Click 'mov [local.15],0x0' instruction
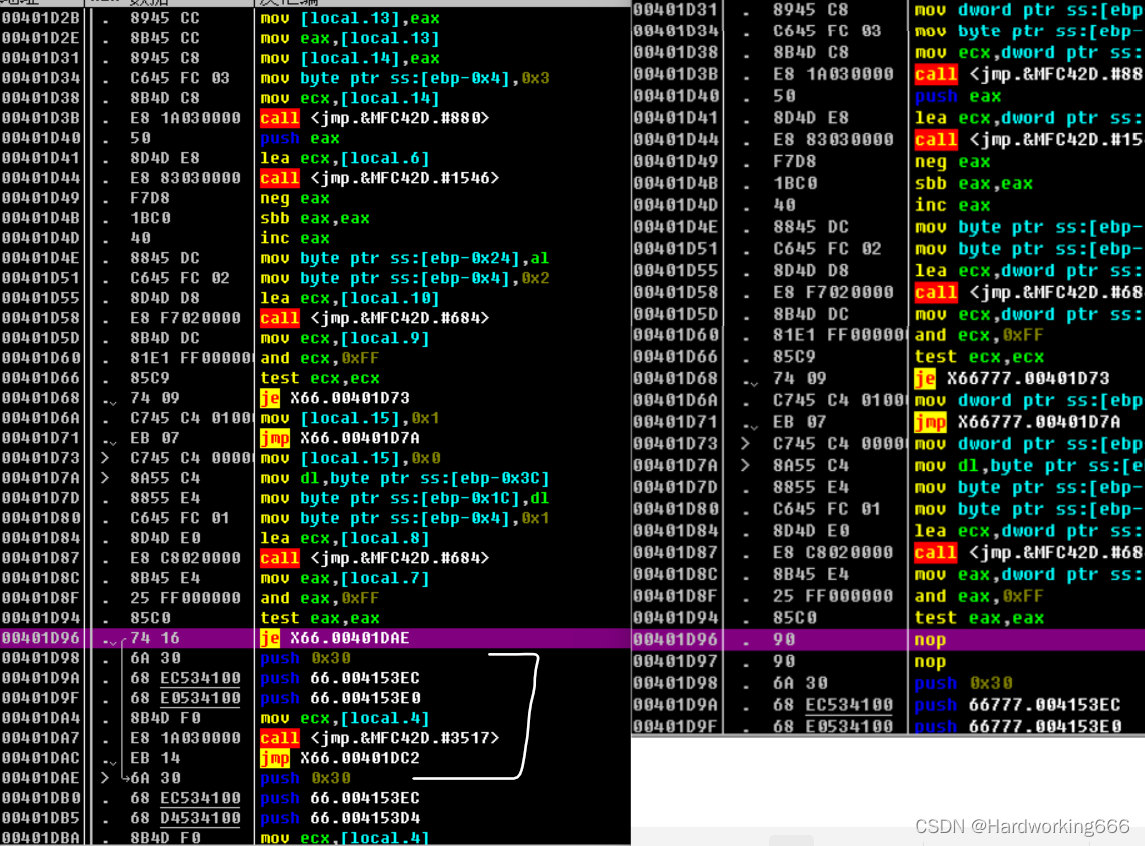The width and height of the screenshot is (1145, 846). (350, 458)
